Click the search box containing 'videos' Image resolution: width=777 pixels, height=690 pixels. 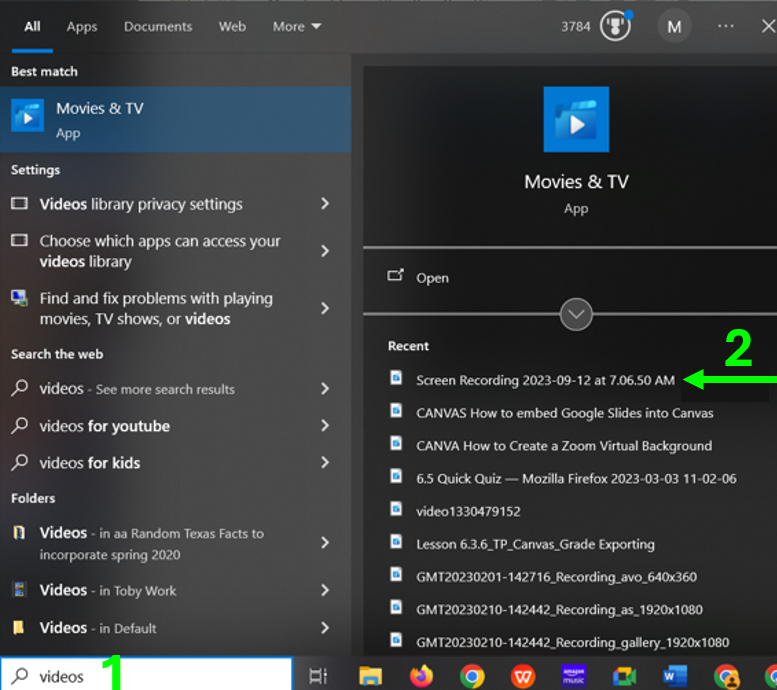pyautogui.click(x=150, y=676)
